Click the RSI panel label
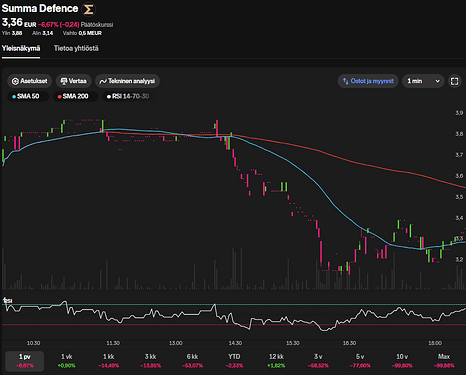Image resolution: width=466 pixels, height=375 pixels. (8, 300)
